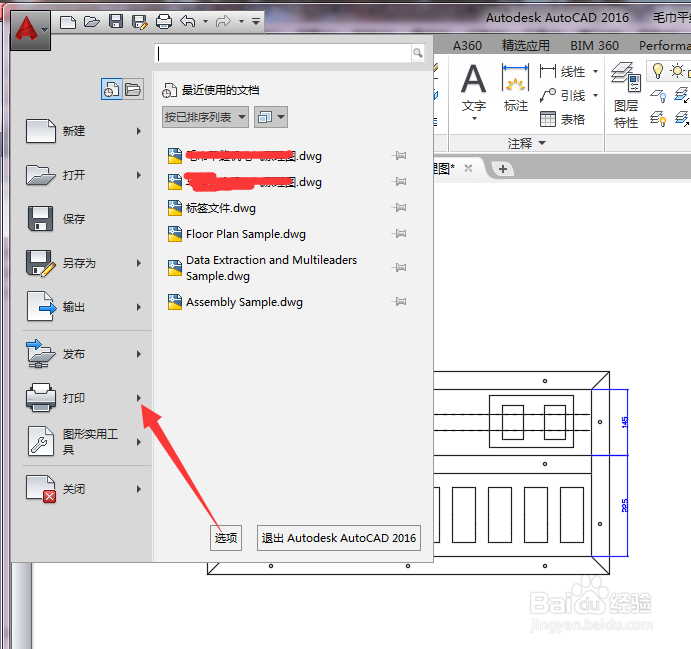Image resolution: width=691 pixels, height=649 pixels.
Task: Select the 打印 menu item
Action: (x=84, y=398)
